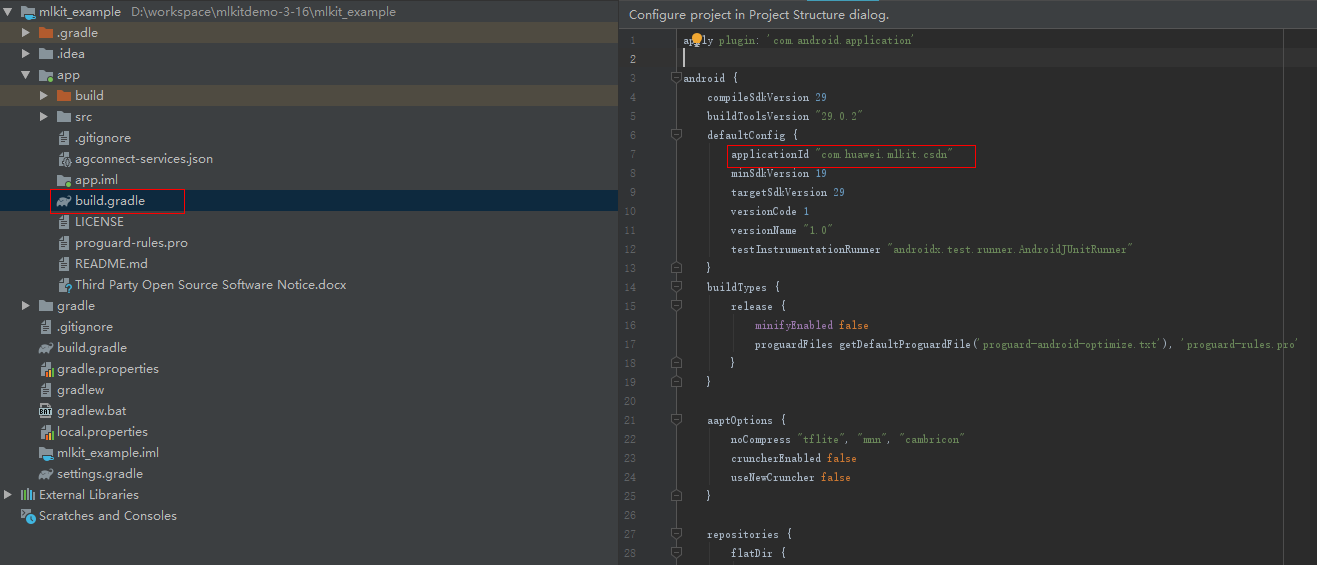Click the README.md file icon
This screenshot has height=565, width=1317.
pyautogui.click(x=64, y=264)
